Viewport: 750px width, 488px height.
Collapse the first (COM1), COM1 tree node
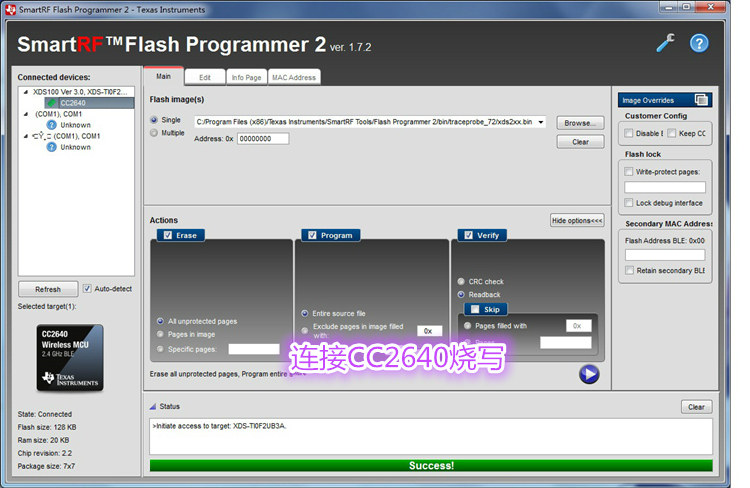point(26,114)
